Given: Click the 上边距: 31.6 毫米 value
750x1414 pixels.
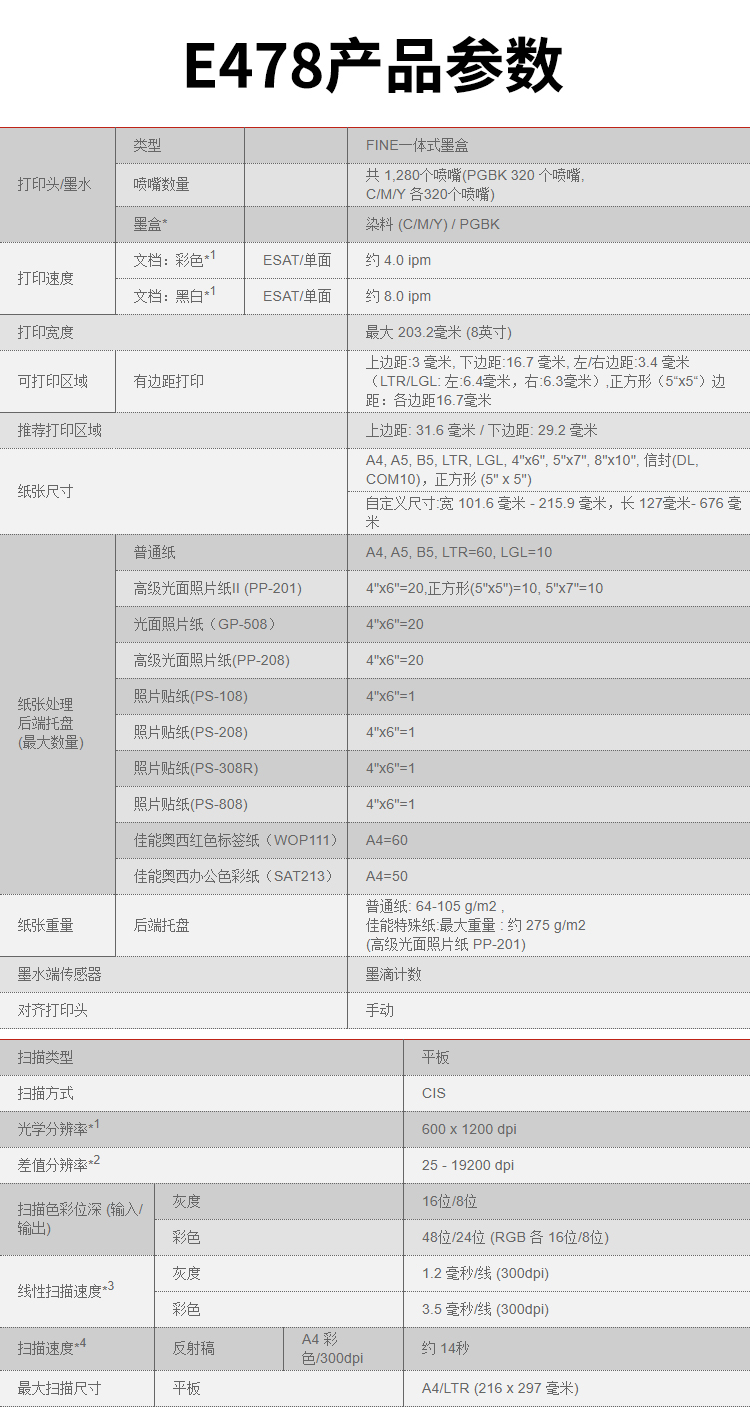Looking at the screenshot, I should pyautogui.click(x=481, y=430).
